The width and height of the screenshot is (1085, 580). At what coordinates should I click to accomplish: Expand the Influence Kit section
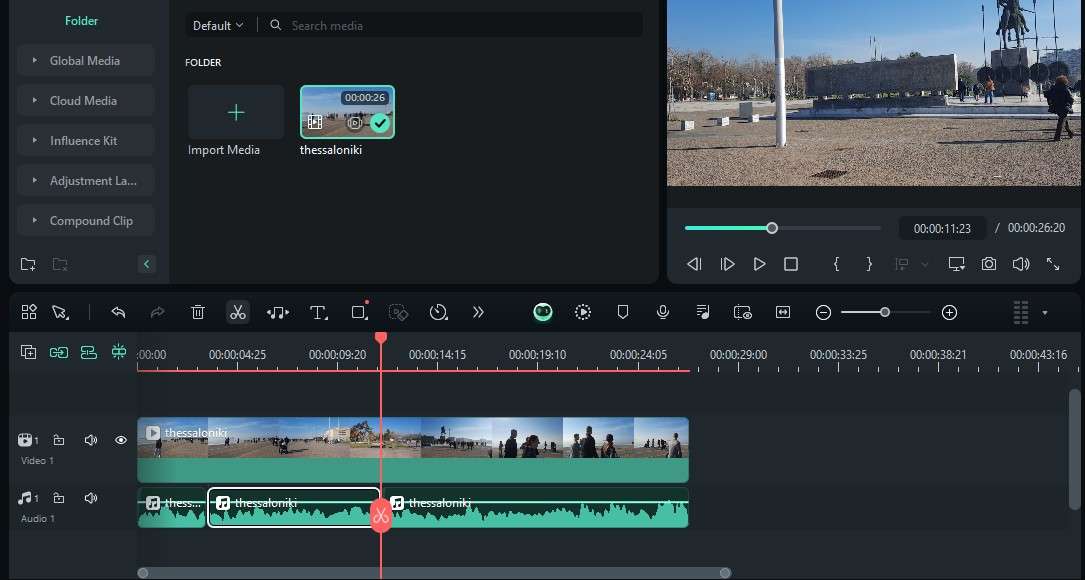pyautogui.click(x=85, y=141)
